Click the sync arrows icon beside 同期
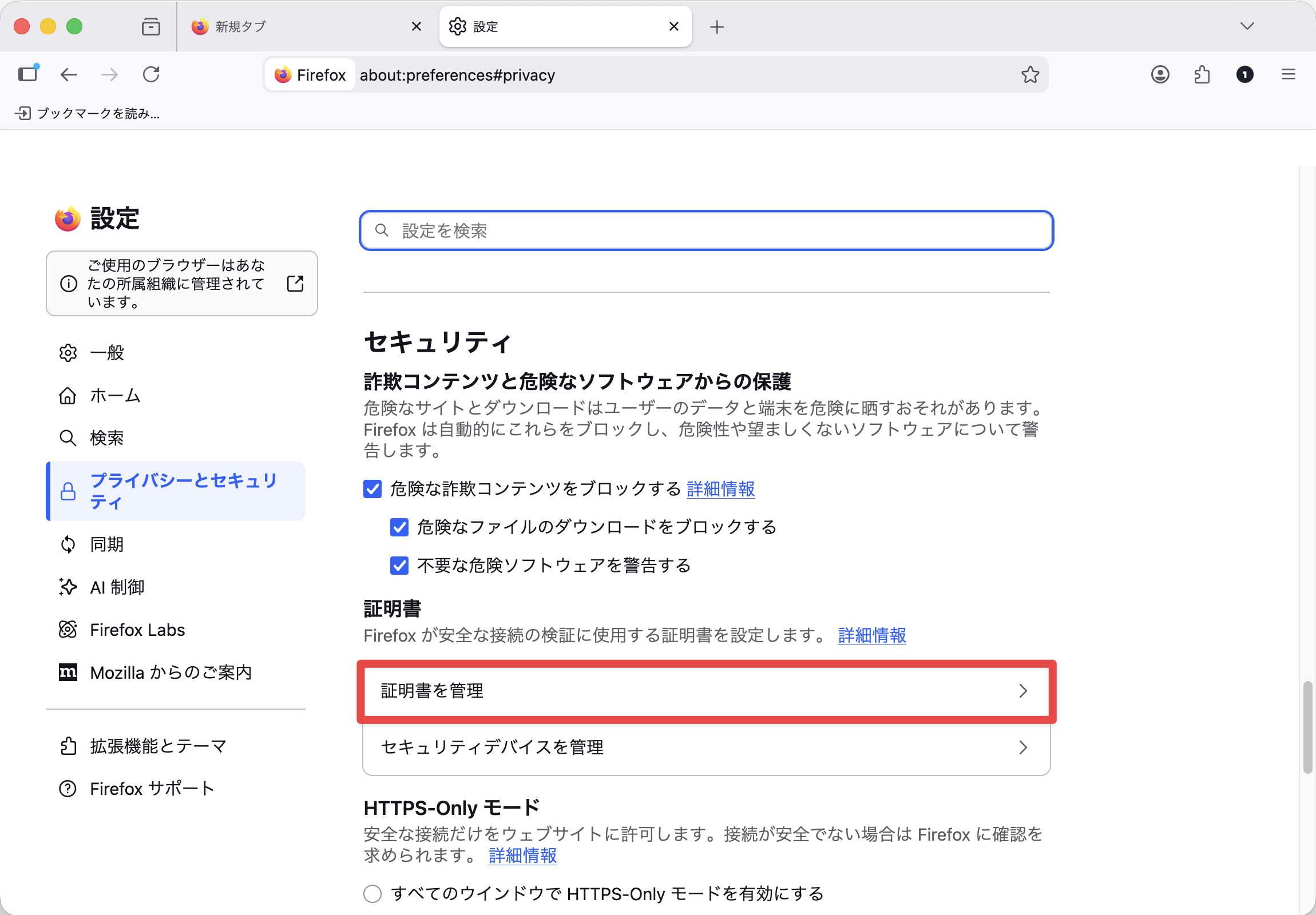The image size is (1316, 915). pos(68,544)
